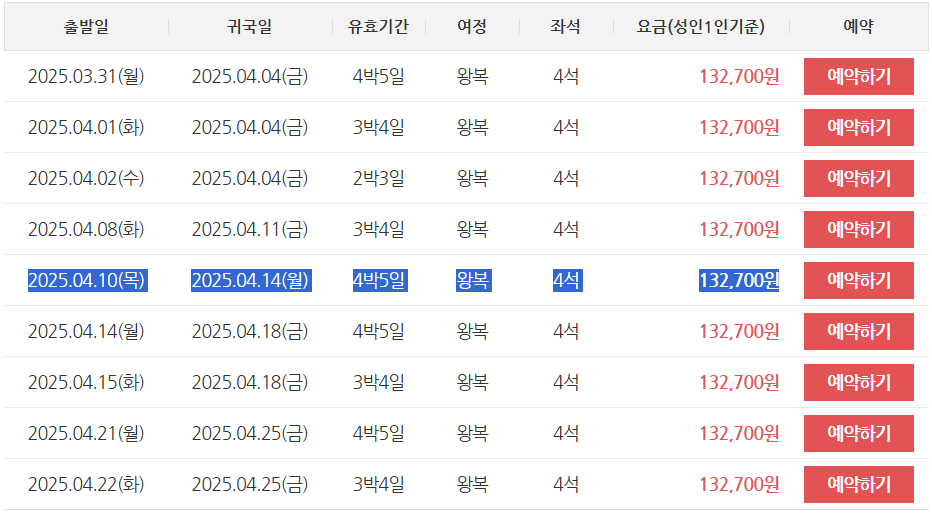Select departure date 2025.04.01(화)
The image size is (932, 522).
[x=86, y=127]
